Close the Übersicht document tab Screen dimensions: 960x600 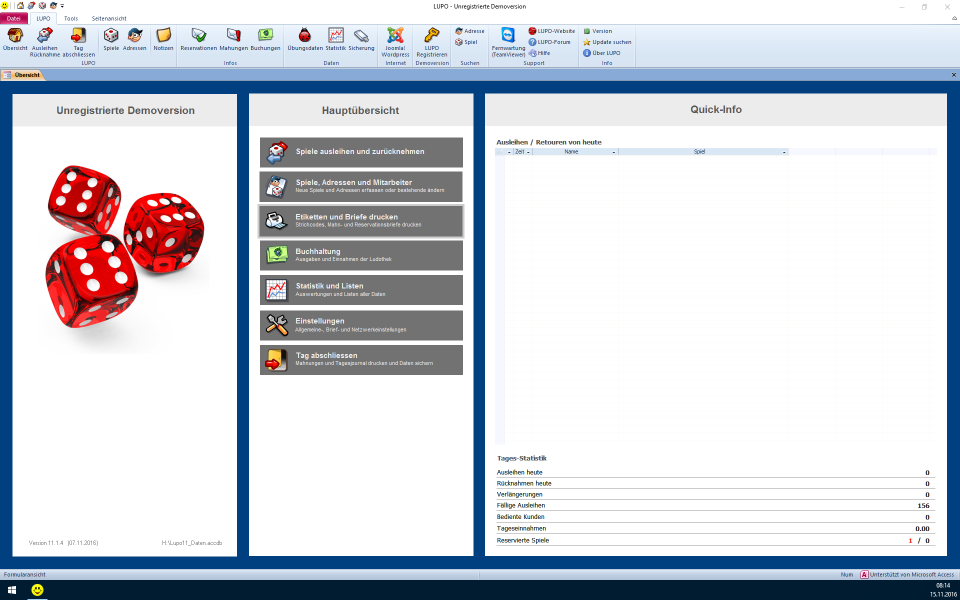click(953, 75)
